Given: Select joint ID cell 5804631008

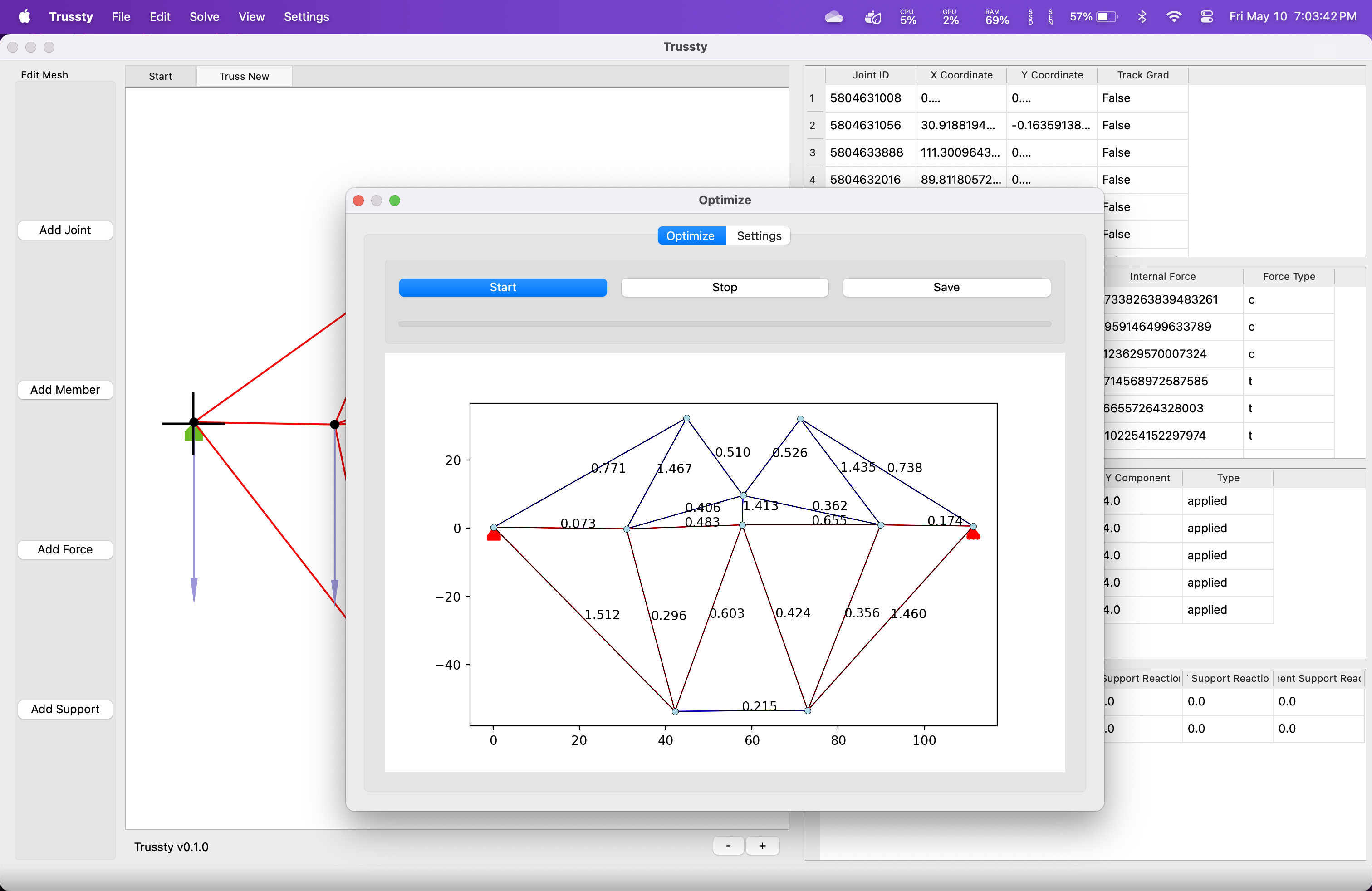Looking at the screenshot, I should 871,98.
